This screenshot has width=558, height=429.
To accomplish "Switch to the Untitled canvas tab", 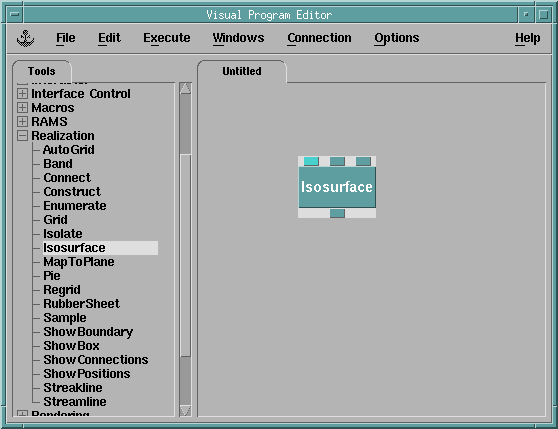I will [x=242, y=71].
